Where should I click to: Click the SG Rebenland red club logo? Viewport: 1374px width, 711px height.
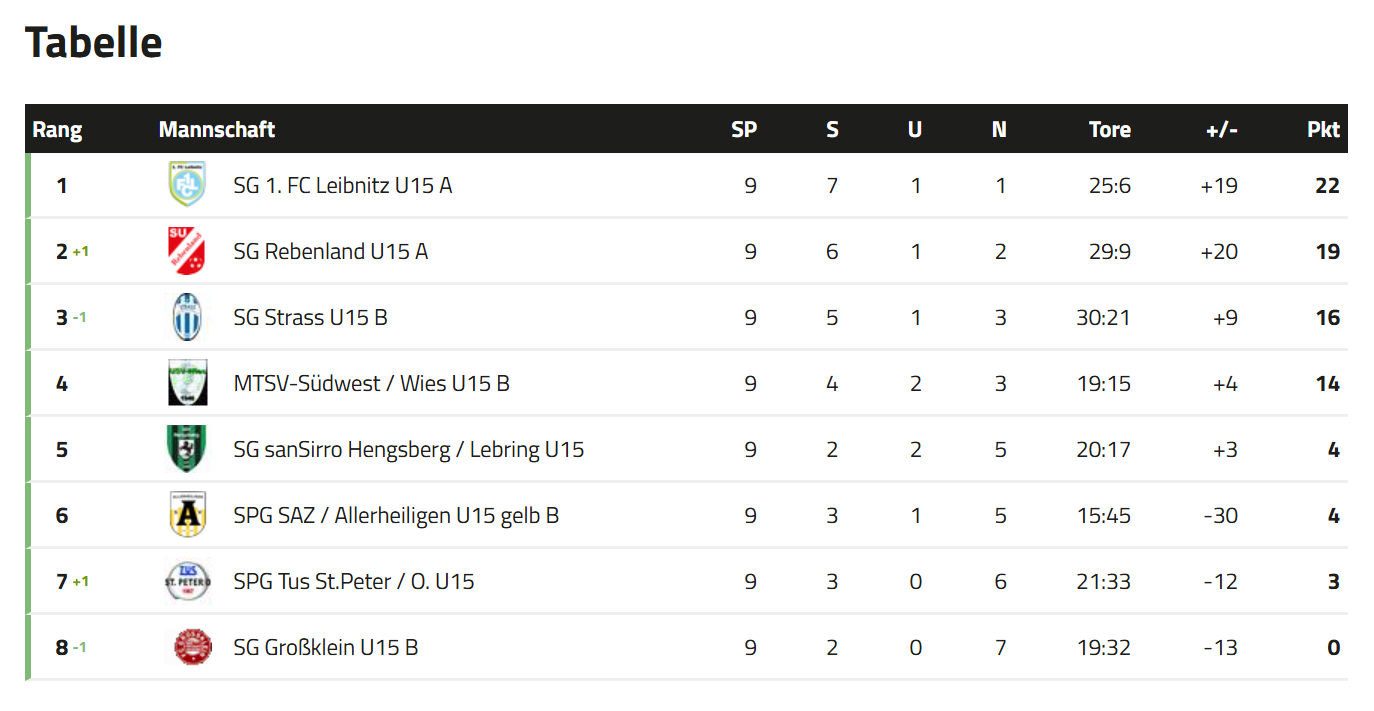click(187, 251)
